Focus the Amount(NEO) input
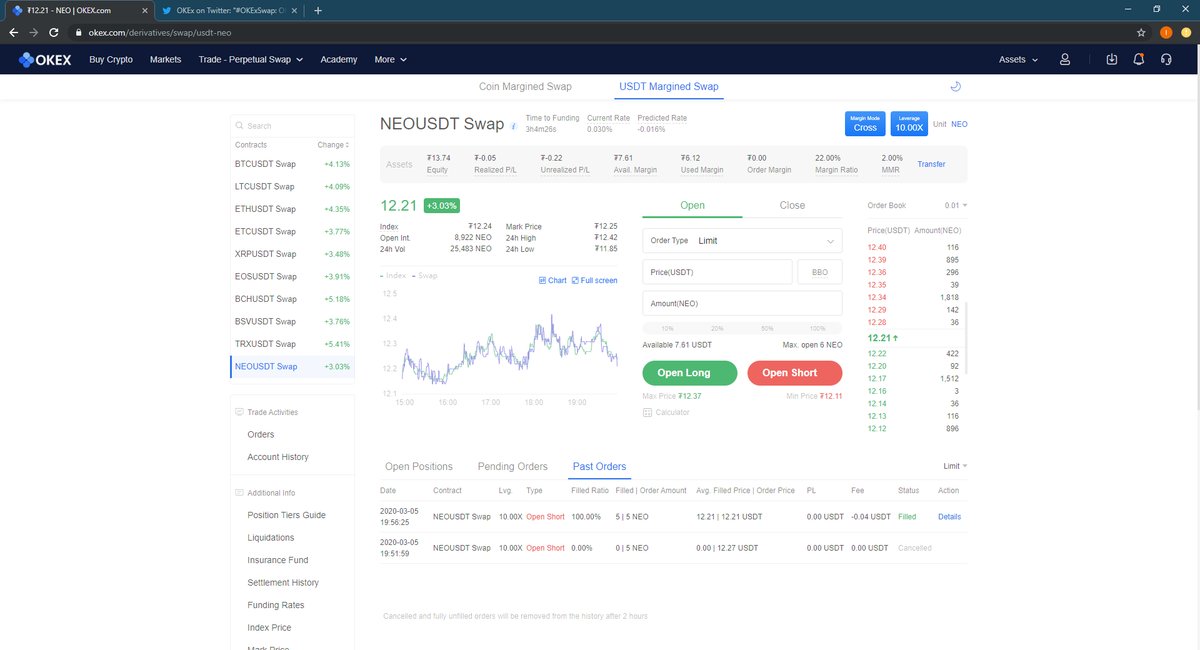Screen dimensions: 1200x650 (x=742, y=303)
